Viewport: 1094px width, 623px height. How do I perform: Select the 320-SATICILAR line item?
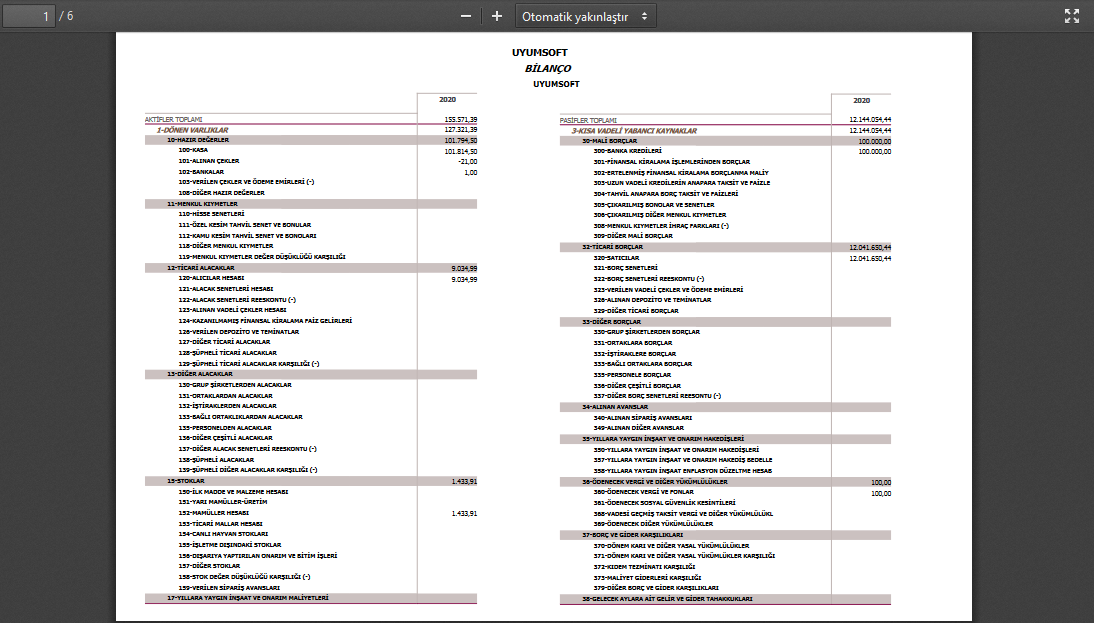pyautogui.click(x=616, y=258)
